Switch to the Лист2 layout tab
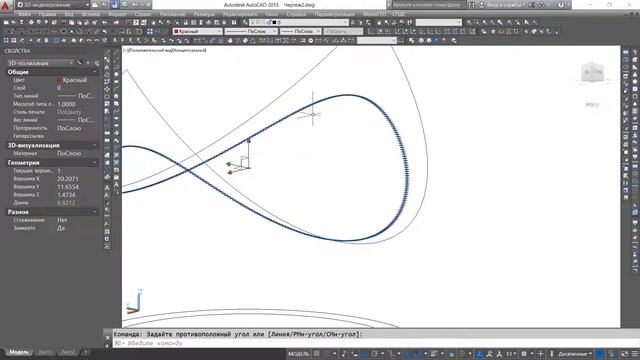Image resolution: width=640 pixels, height=360 pixels. pyautogui.click(x=68, y=352)
